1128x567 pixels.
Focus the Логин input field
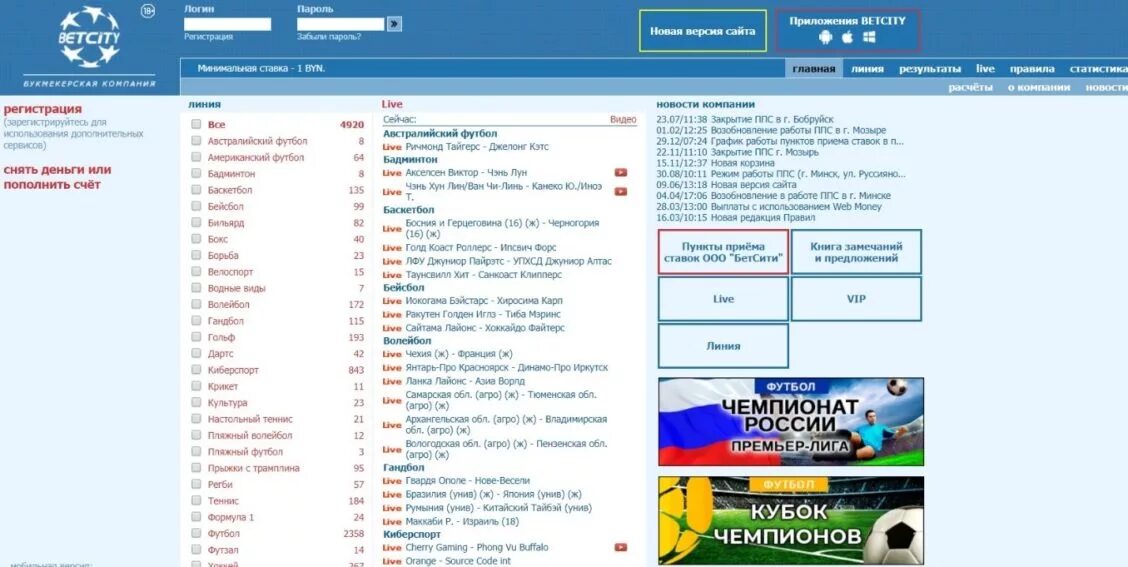point(227,24)
